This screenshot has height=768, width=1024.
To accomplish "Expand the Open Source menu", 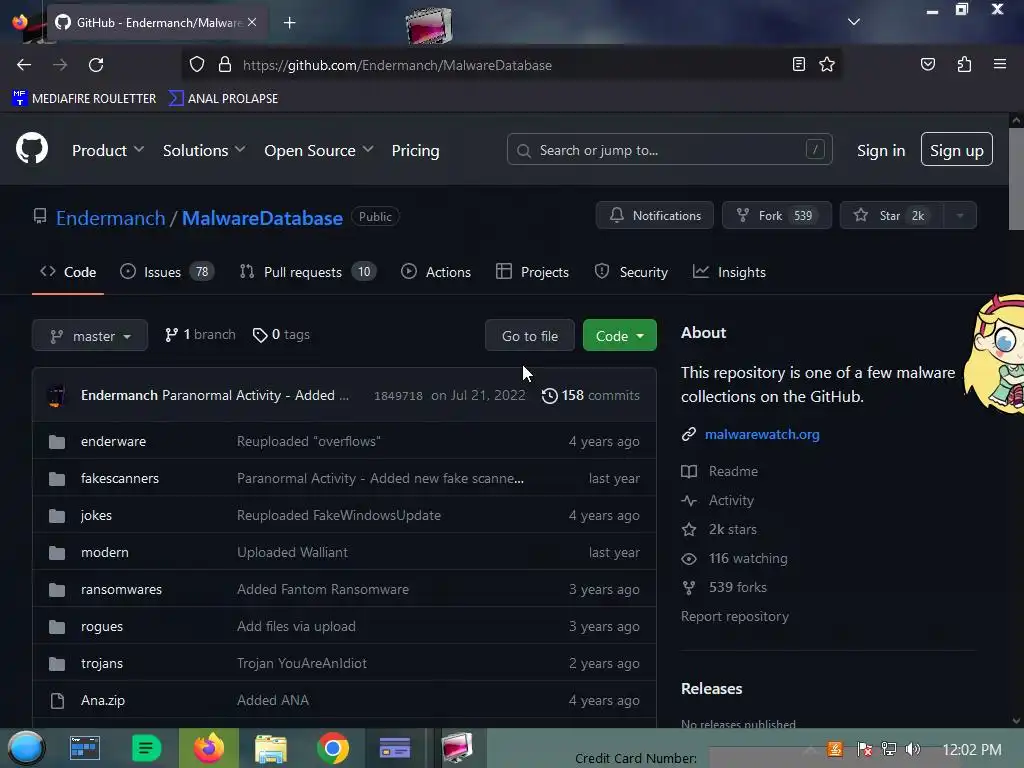I will point(319,150).
